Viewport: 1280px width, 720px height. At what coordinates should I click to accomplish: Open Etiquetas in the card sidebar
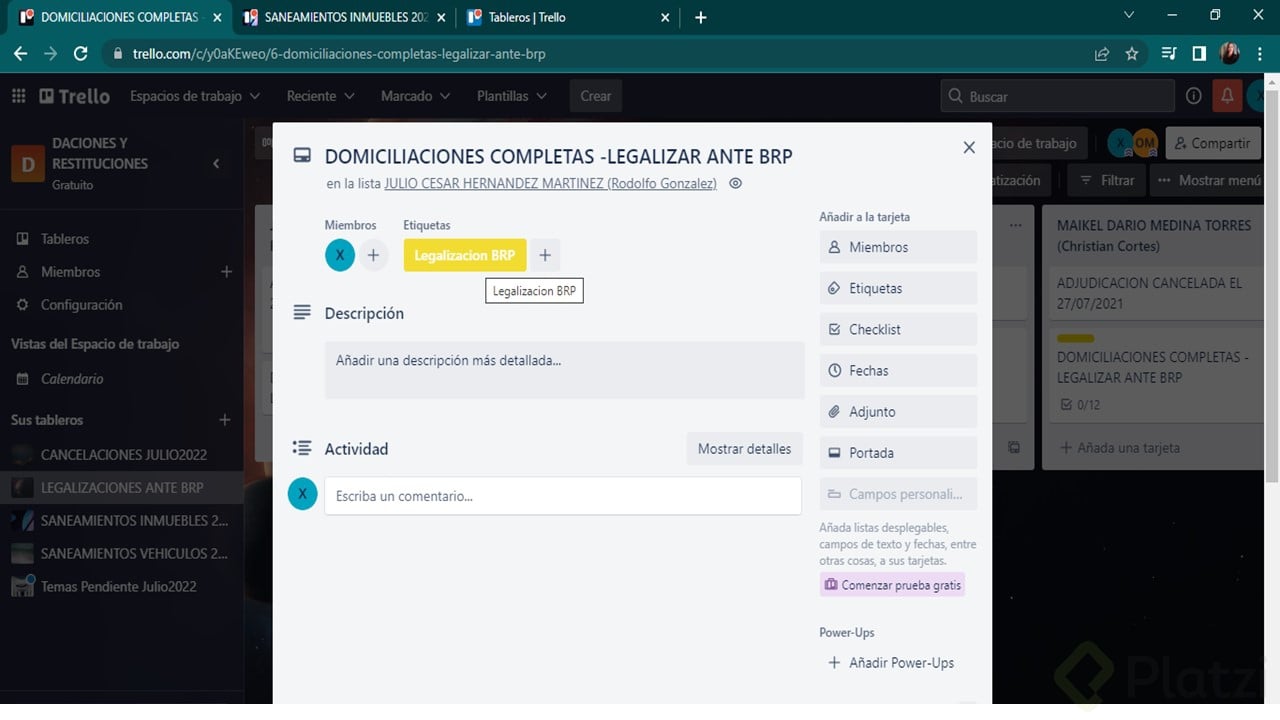tap(898, 288)
